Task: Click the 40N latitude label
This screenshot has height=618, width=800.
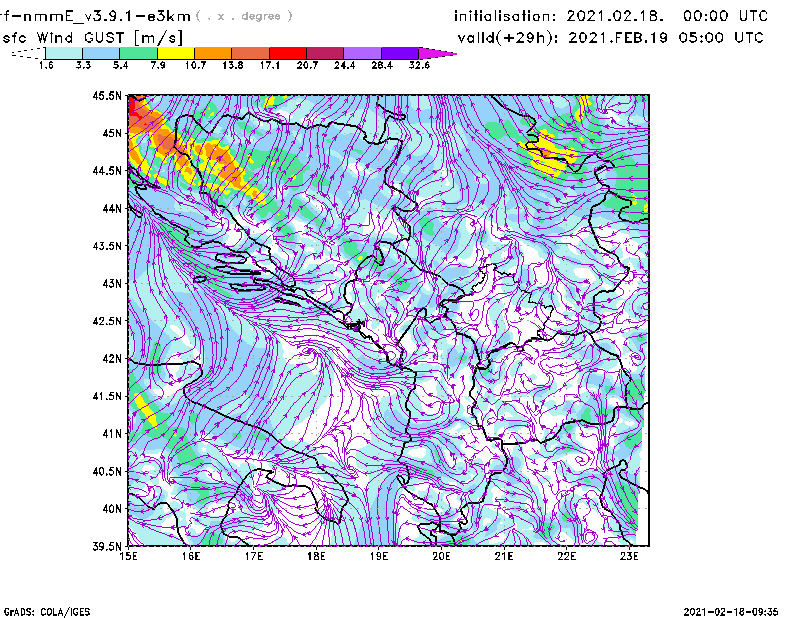Action: [x=112, y=509]
